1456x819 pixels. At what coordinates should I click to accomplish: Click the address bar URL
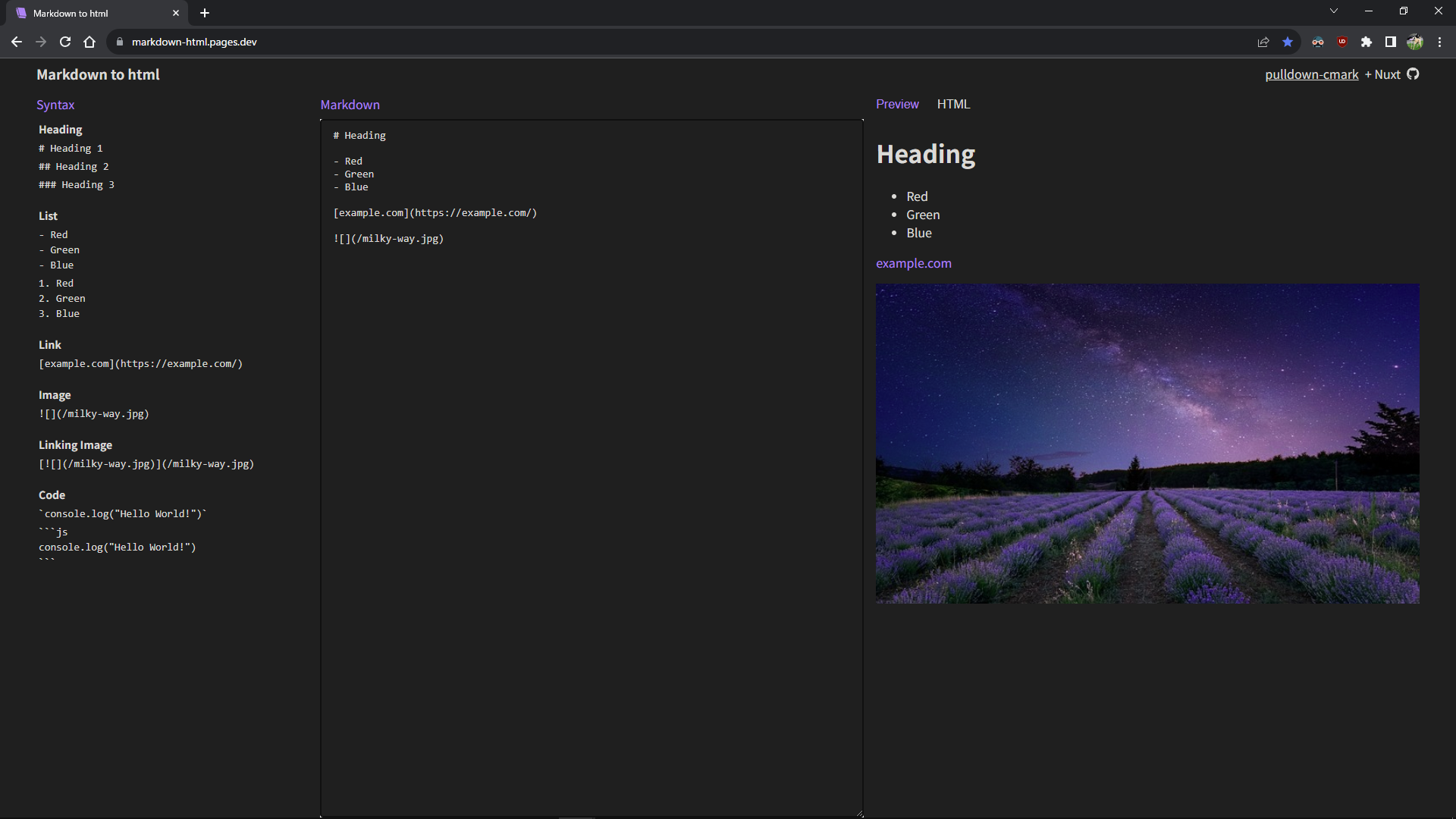click(x=194, y=42)
